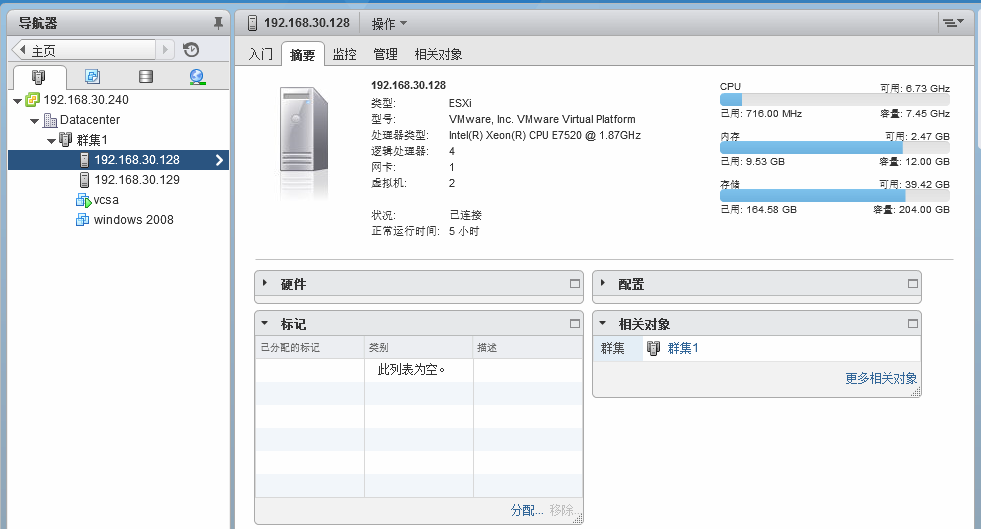The width and height of the screenshot is (981, 529).
Task: Sort by 类别 column header
Action: (x=419, y=348)
